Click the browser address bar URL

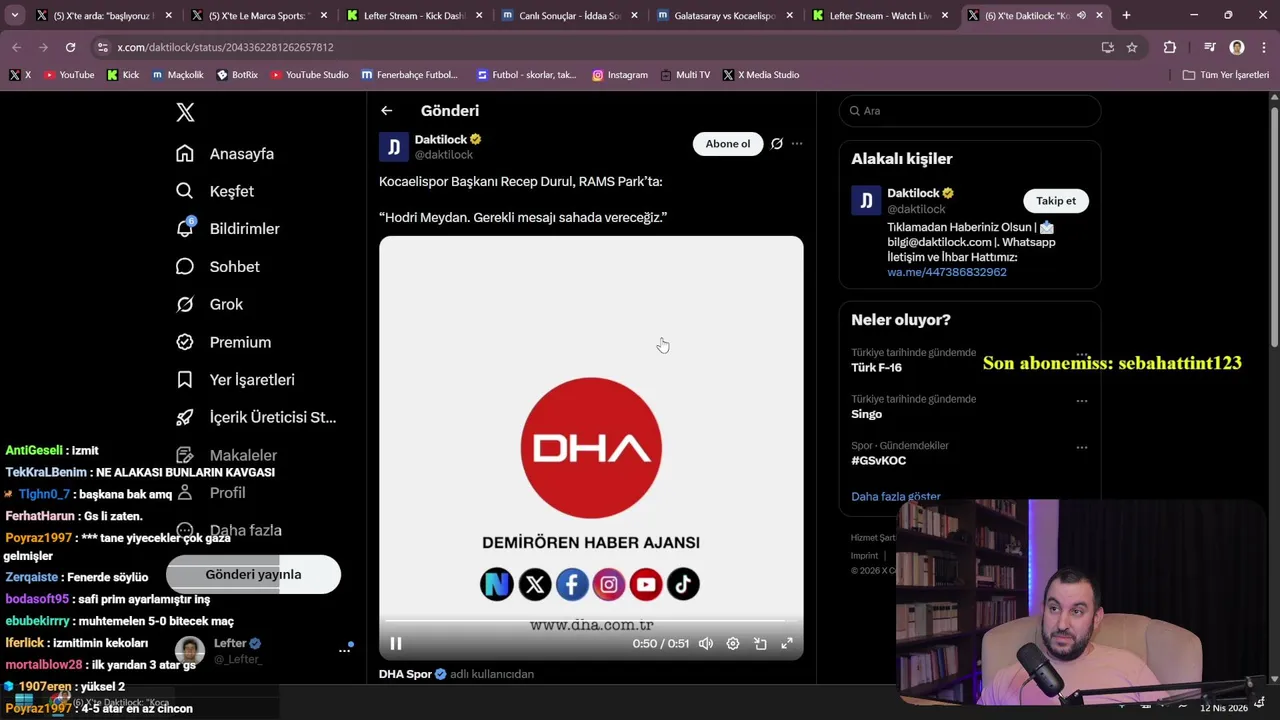point(225,47)
